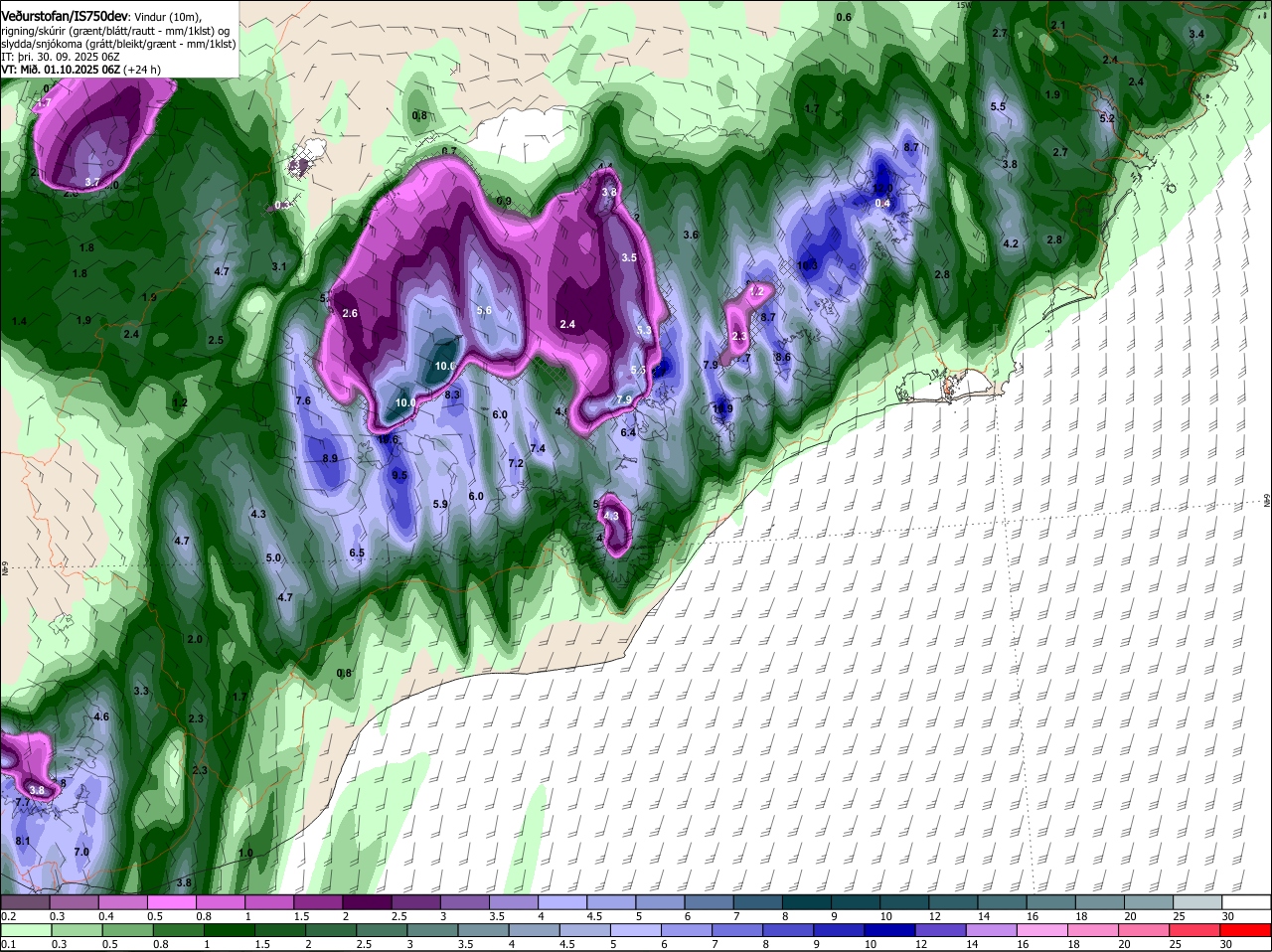The width and height of the screenshot is (1272, 952).
Task: Click the 0.6 precipitation value
Action: (x=844, y=18)
